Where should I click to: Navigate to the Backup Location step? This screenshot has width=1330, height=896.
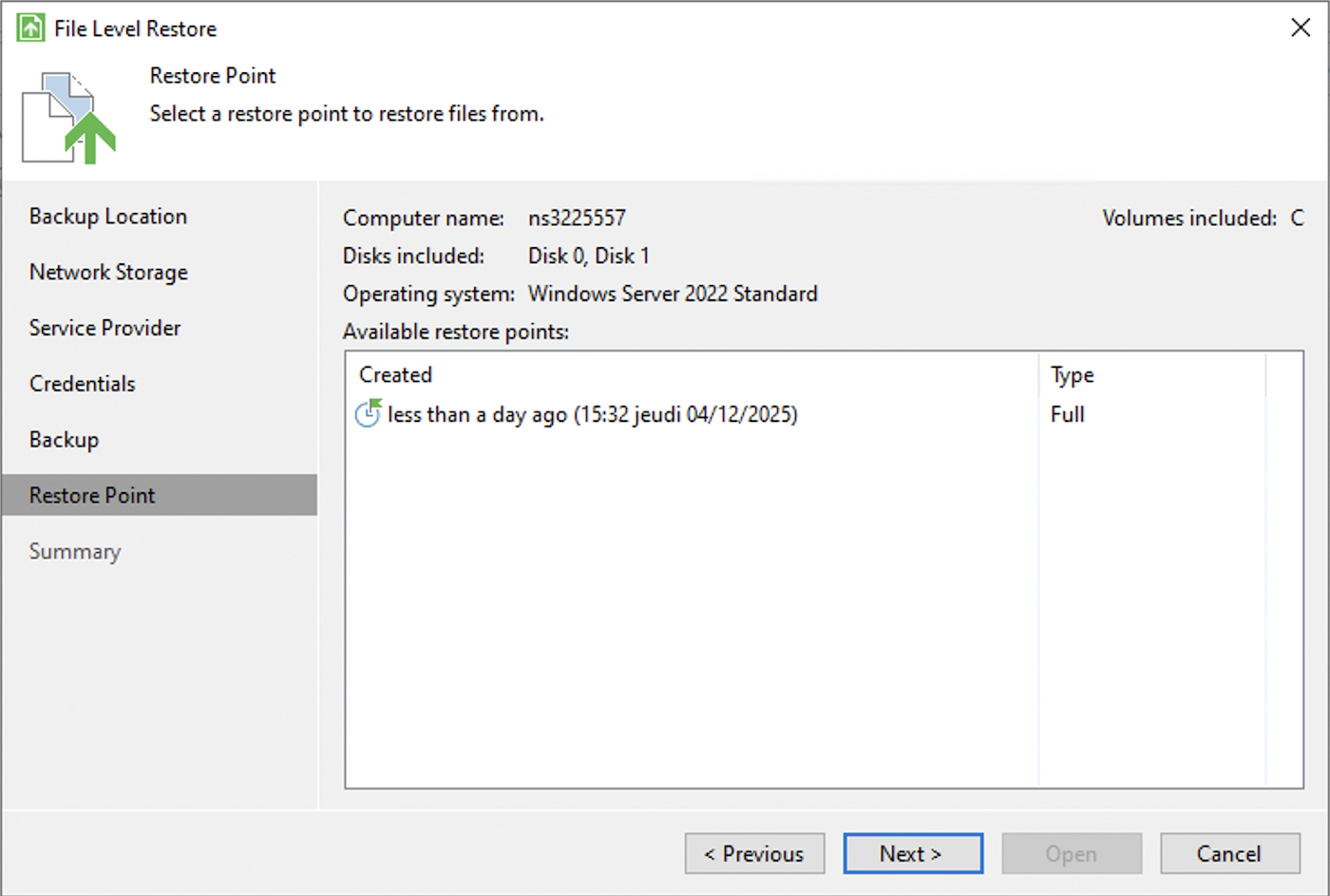coord(107,217)
